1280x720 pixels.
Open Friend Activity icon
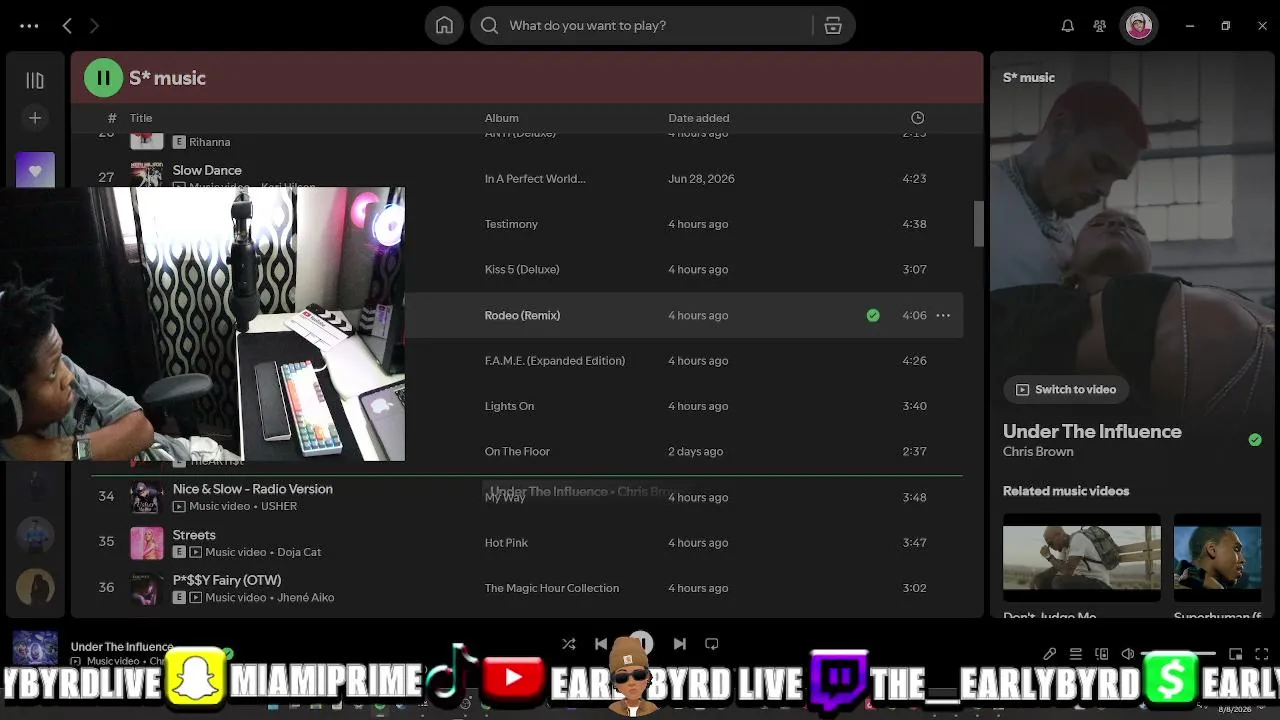1100,26
